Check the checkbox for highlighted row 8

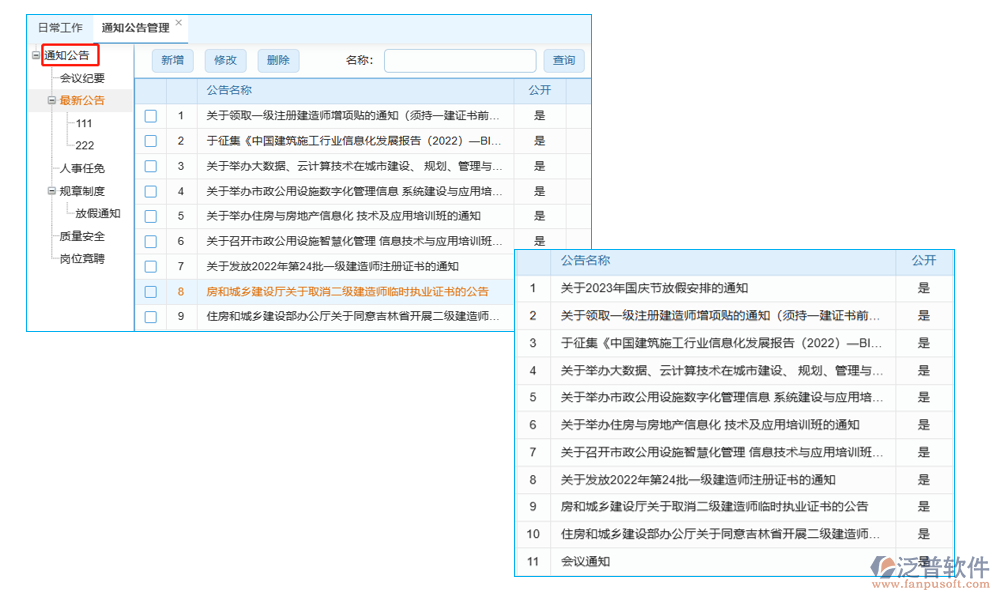point(151,291)
